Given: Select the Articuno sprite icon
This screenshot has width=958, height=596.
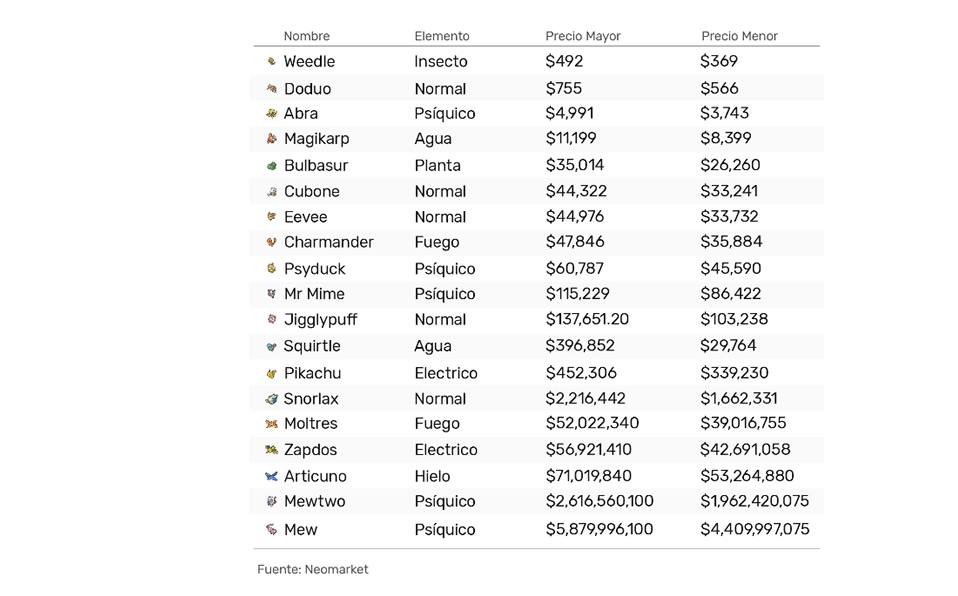Looking at the screenshot, I should click(x=271, y=476).
